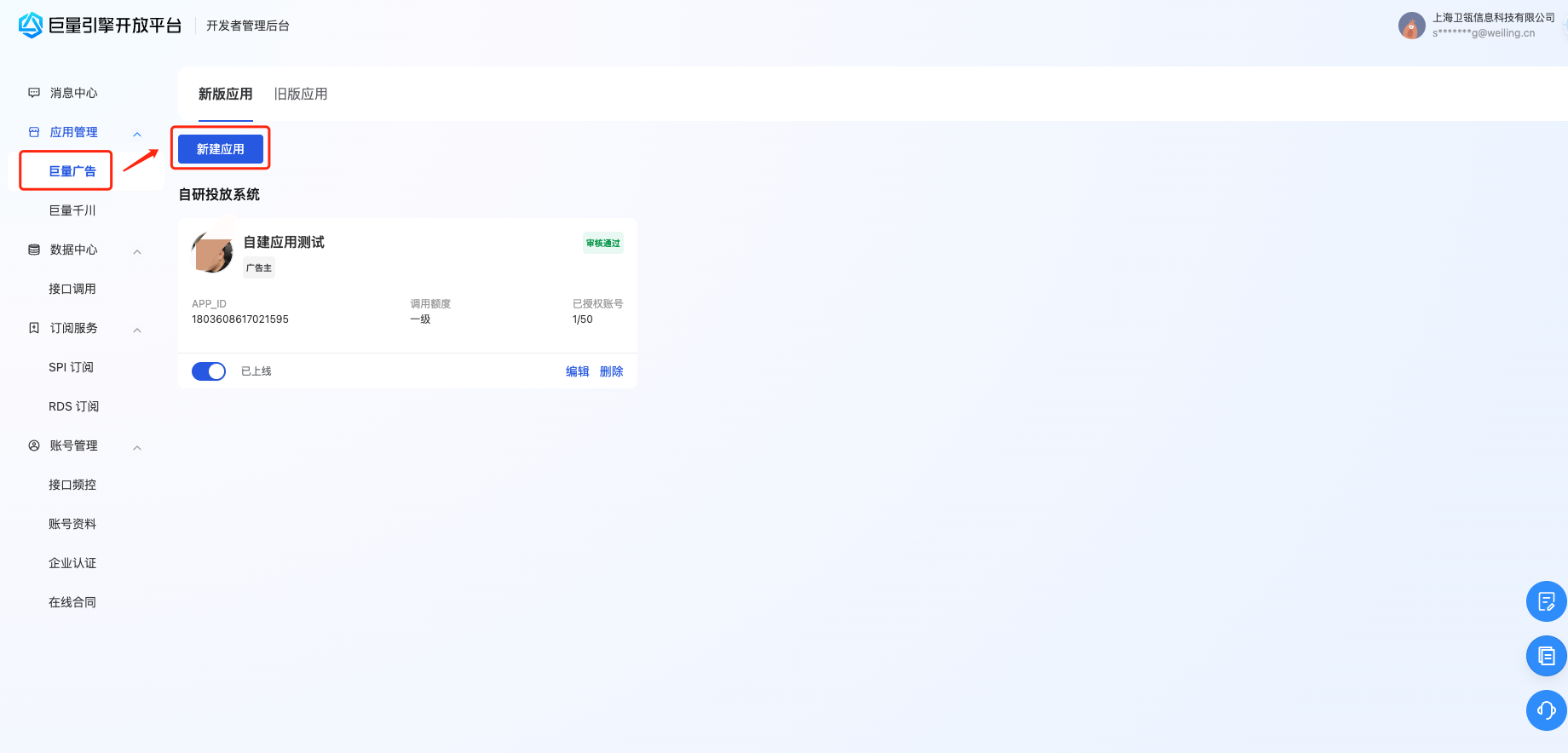Viewport: 1568px width, 753px height.
Task: Switch to the 新版应用 tab
Action: pos(226,94)
